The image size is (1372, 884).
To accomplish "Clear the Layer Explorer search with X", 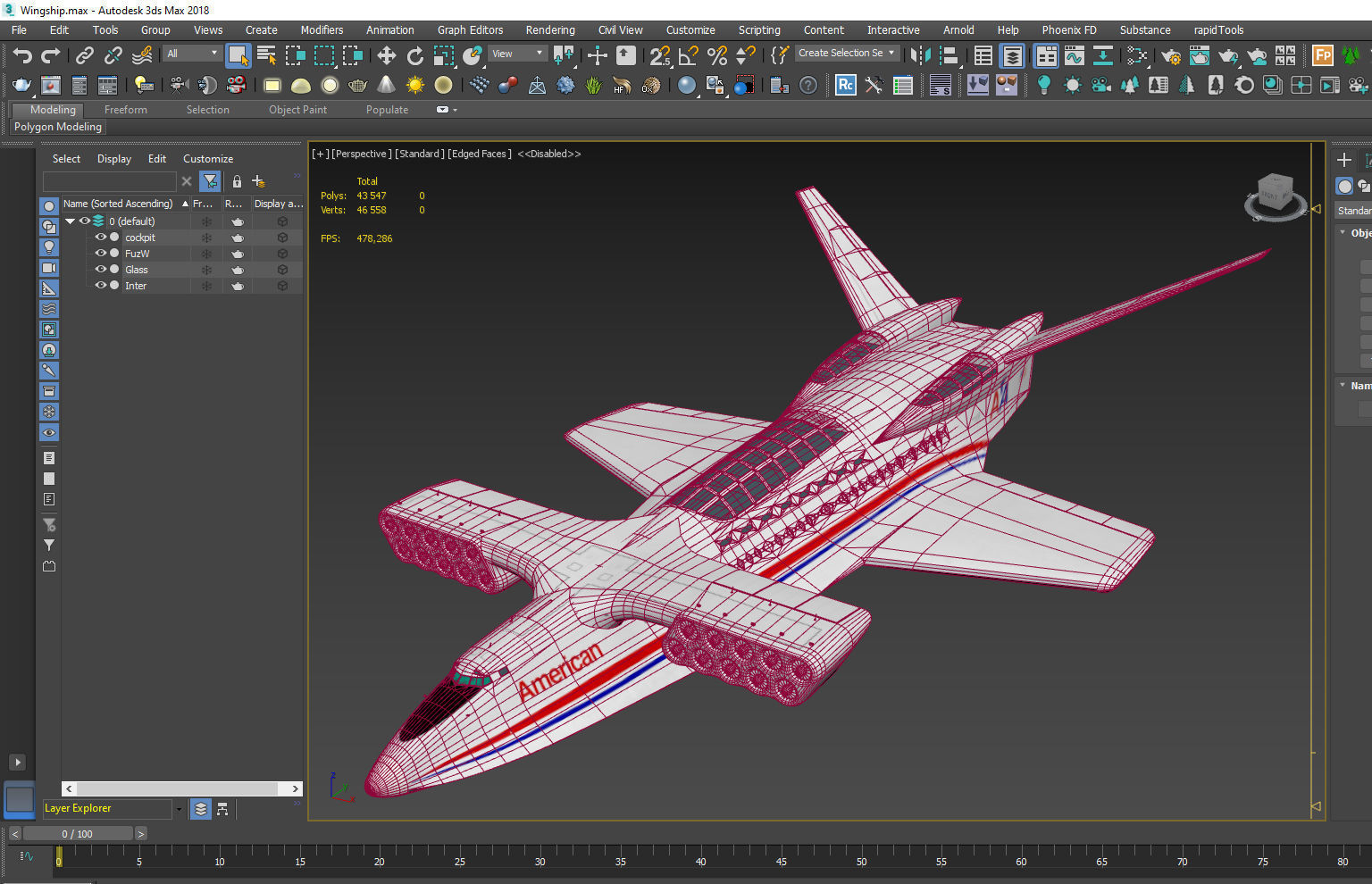I will click(186, 181).
